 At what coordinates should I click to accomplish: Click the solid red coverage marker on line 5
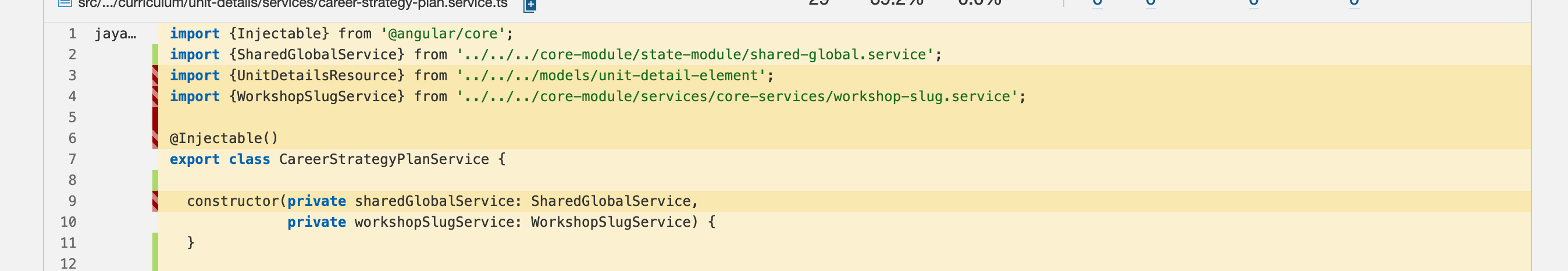(x=155, y=117)
